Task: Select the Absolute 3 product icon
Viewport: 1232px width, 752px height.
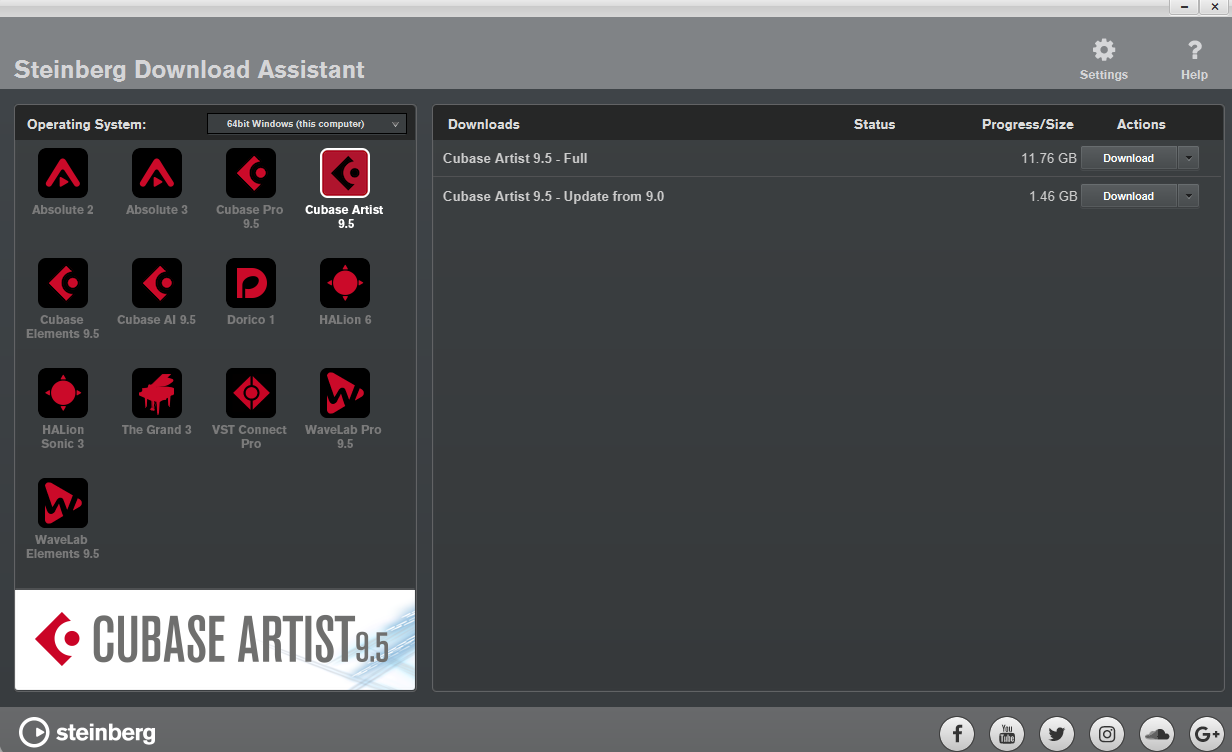Action: (x=157, y=173)
